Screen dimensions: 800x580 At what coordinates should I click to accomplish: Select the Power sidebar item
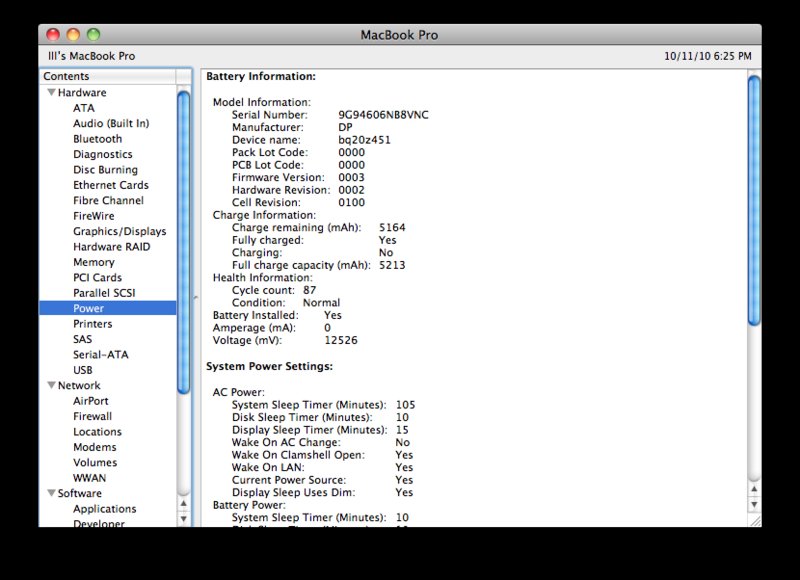88,308
